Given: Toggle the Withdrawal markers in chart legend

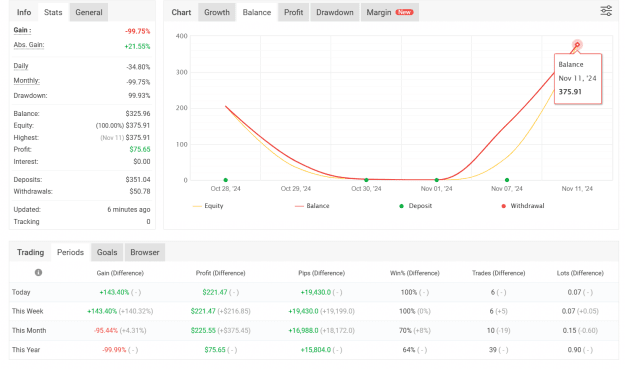Looking at the screenshot, I should tap(523, 206).
